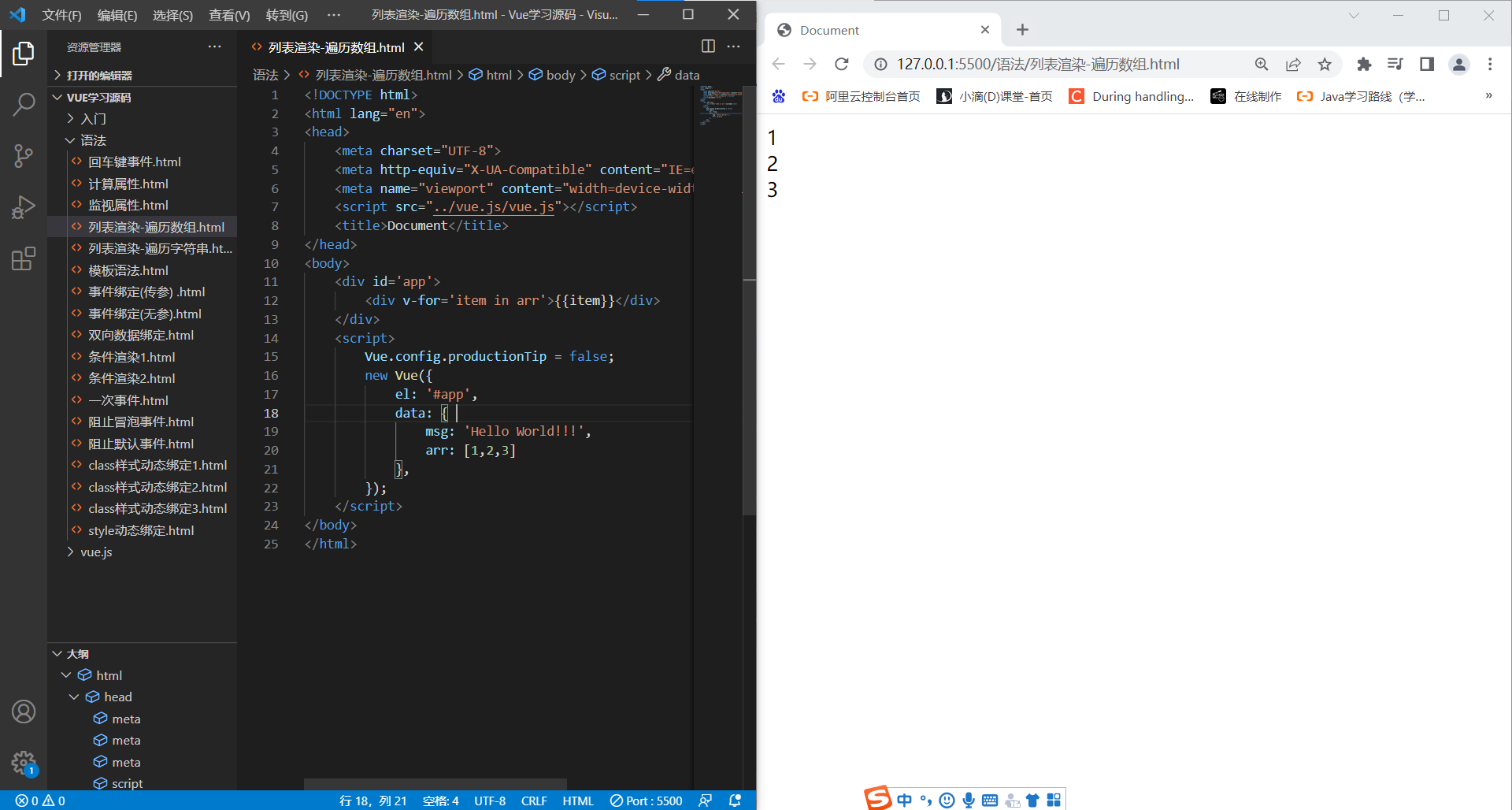Show hidden bookmarks overflow chevron
Image resolution: width=1512 pixels, height=810 pixels.
point(1488,96)
